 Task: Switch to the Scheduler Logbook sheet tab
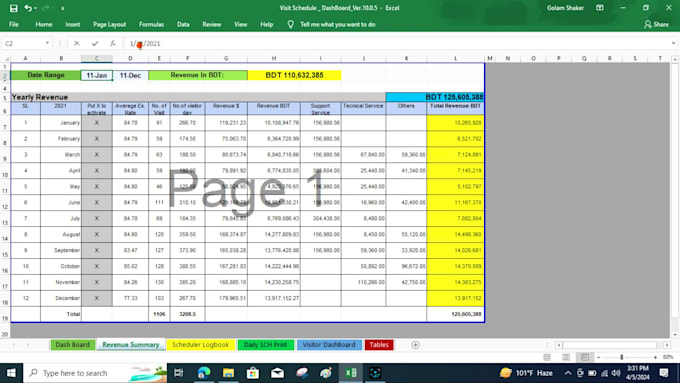click(x=200, y=345)
